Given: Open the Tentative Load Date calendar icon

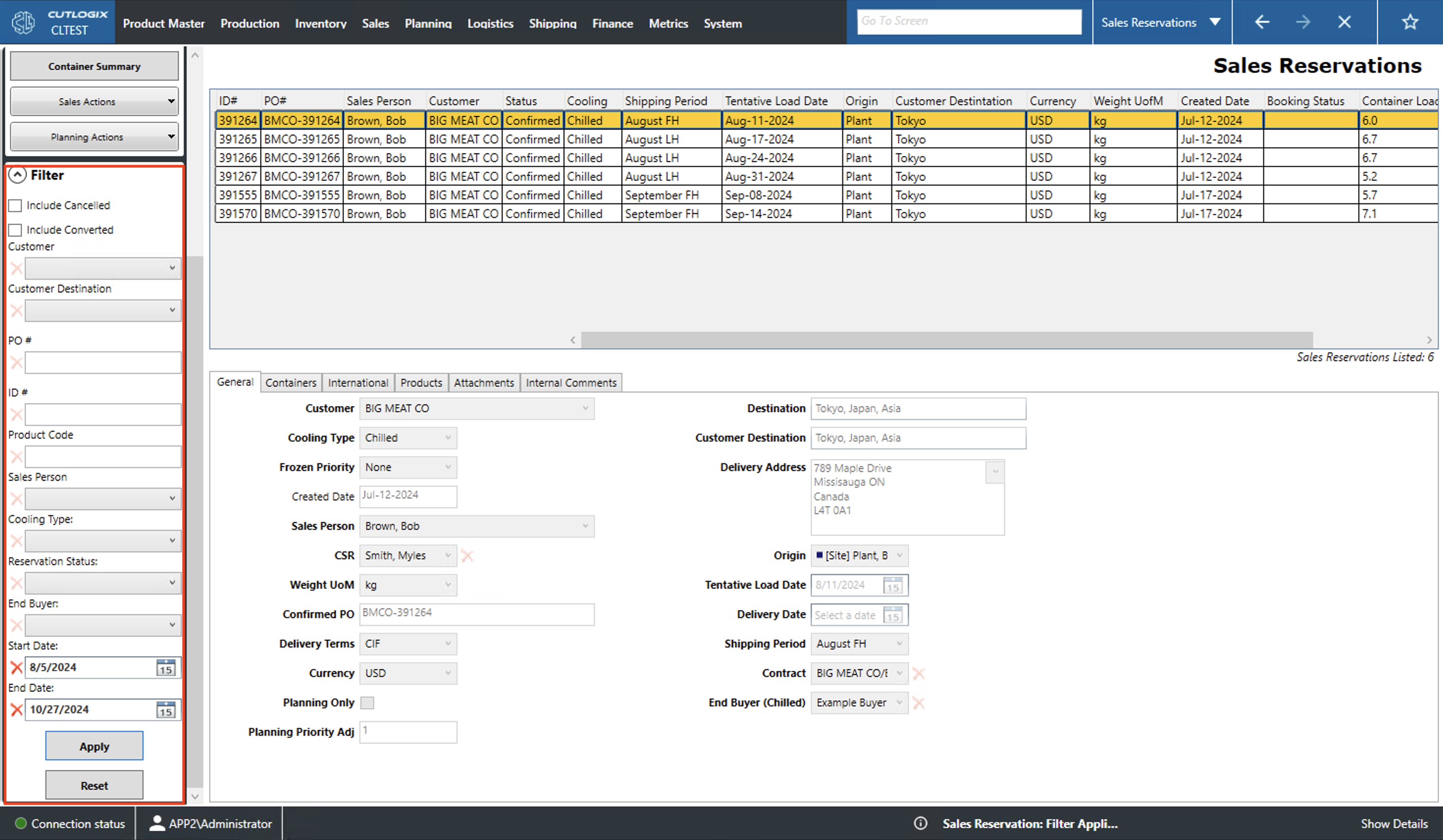Looking at the screenshot, I should pyautogui.click(x=893, y=585).
